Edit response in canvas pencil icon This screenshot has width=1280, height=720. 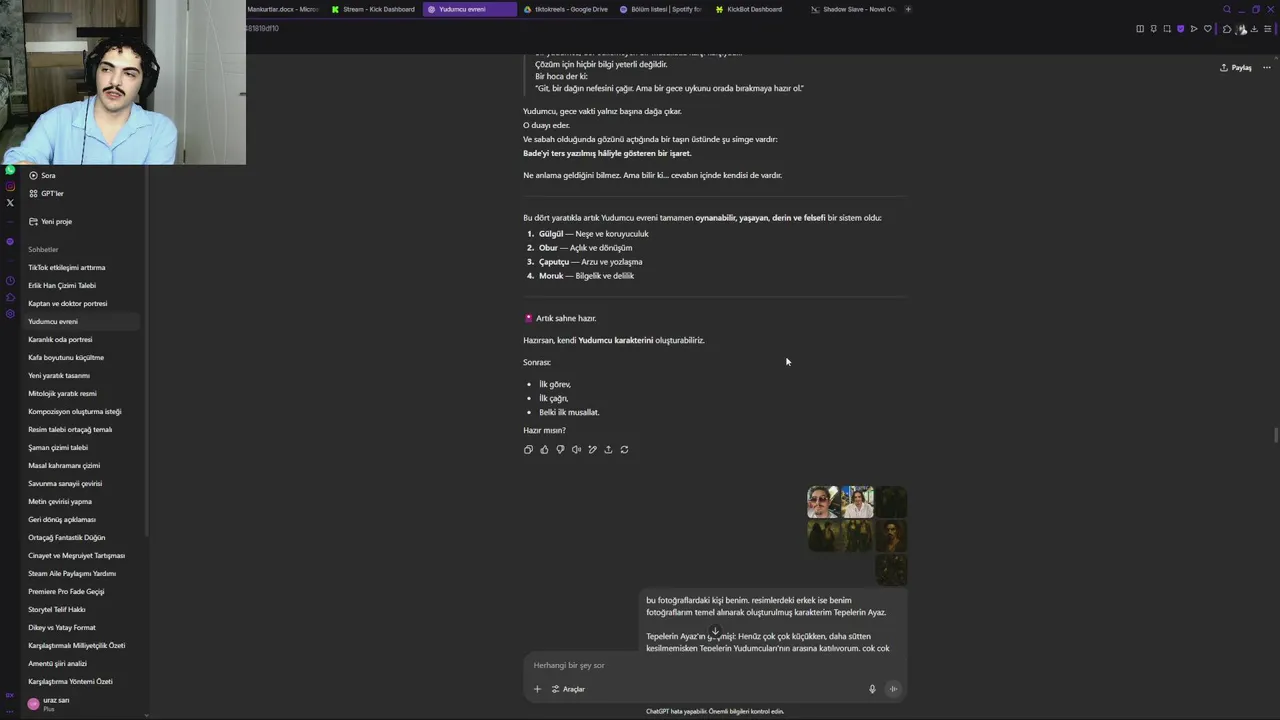tap(592, 450)
